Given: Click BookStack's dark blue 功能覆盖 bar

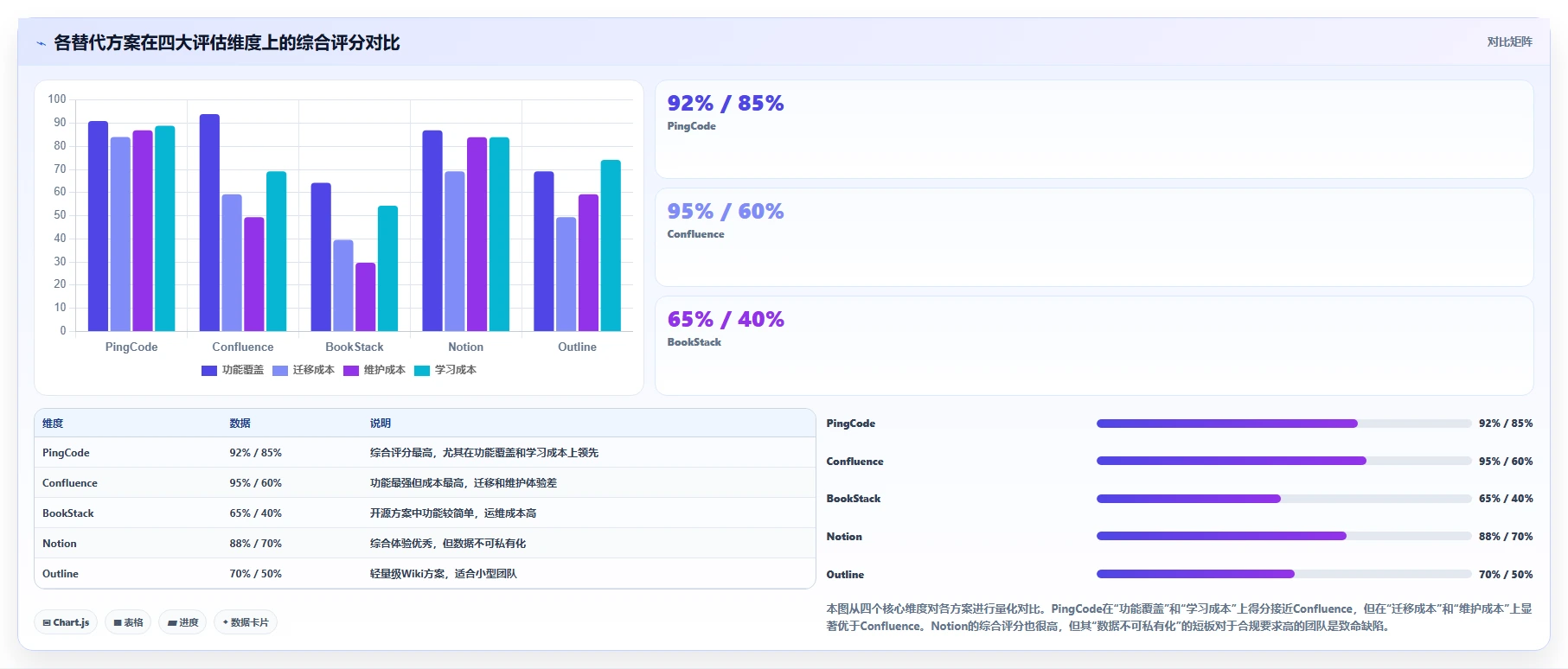Looking at the screenshot, I should [321, 257].
